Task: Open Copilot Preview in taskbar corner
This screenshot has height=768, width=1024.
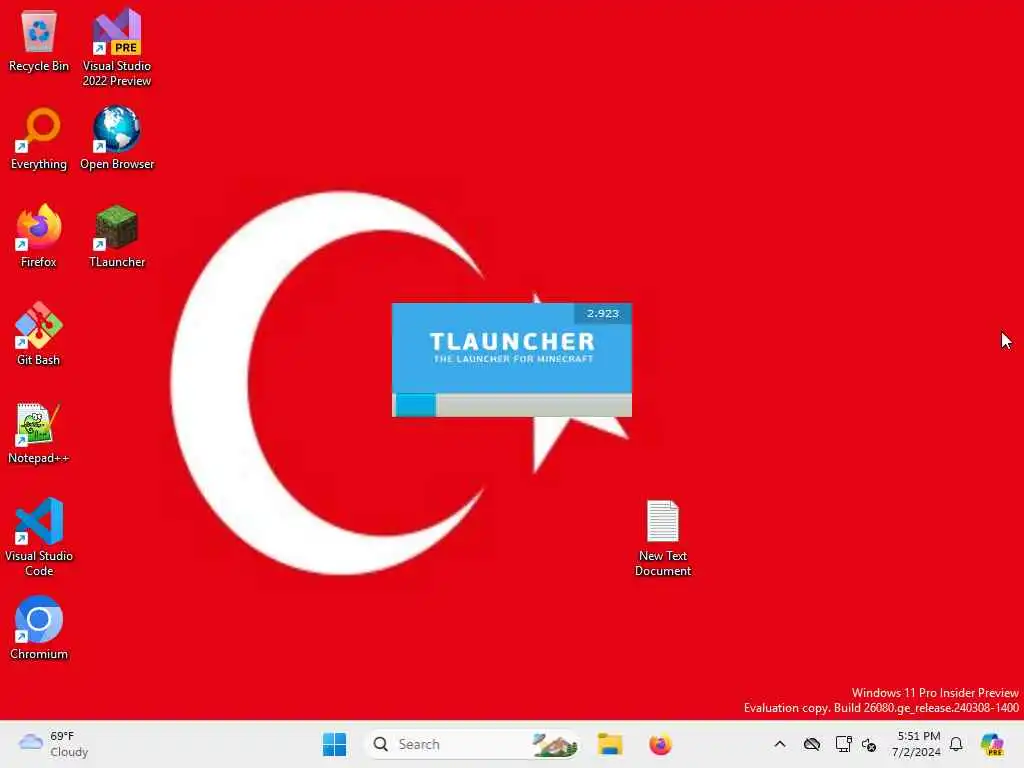Action: tap(993, 744)
